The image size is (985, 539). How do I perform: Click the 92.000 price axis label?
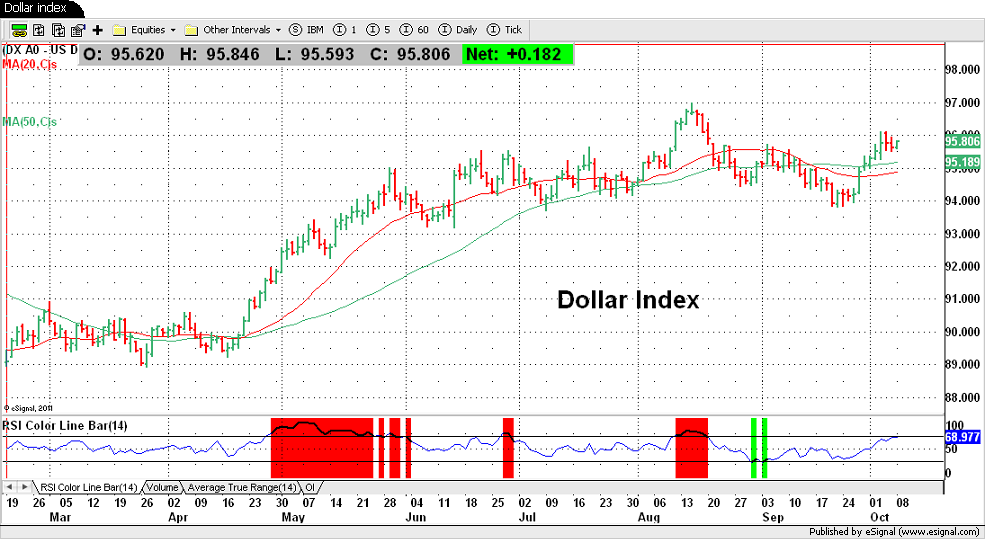tap(962, 266)
